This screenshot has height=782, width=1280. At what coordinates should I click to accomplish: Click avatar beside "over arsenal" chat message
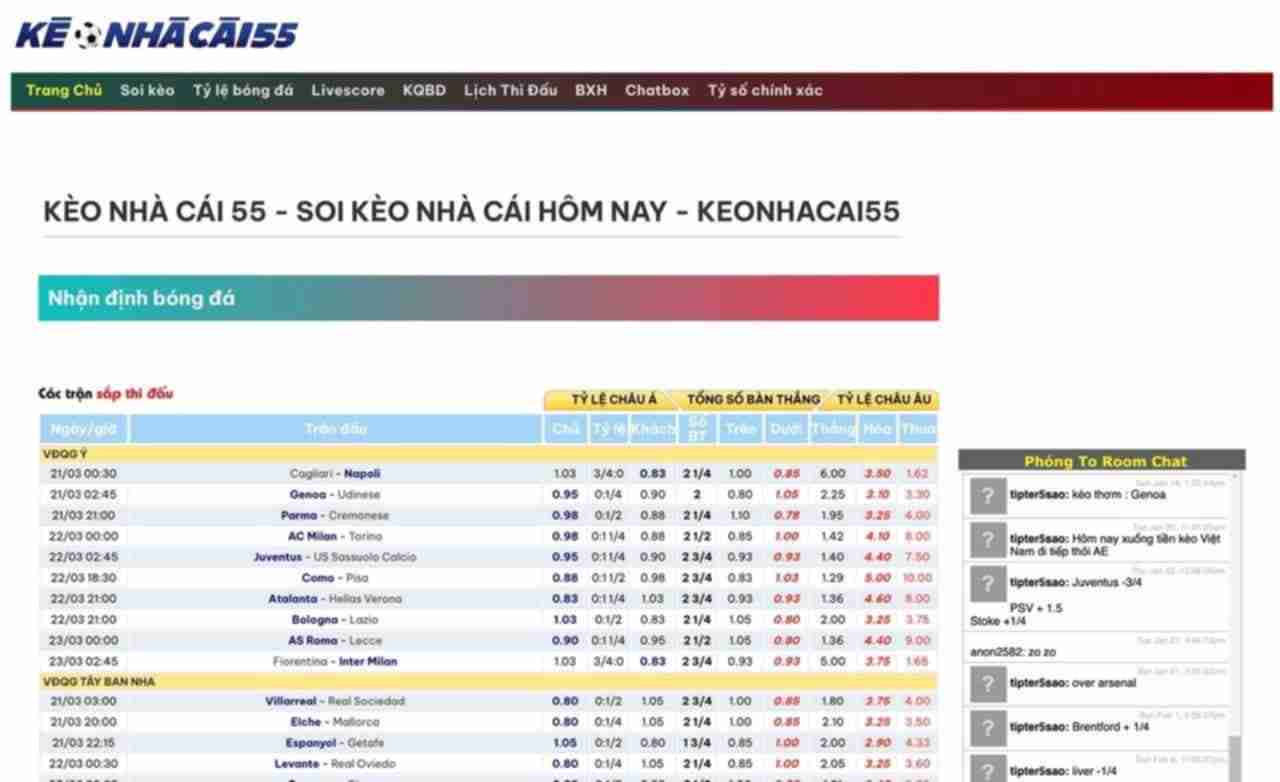(x=987, y=683)
